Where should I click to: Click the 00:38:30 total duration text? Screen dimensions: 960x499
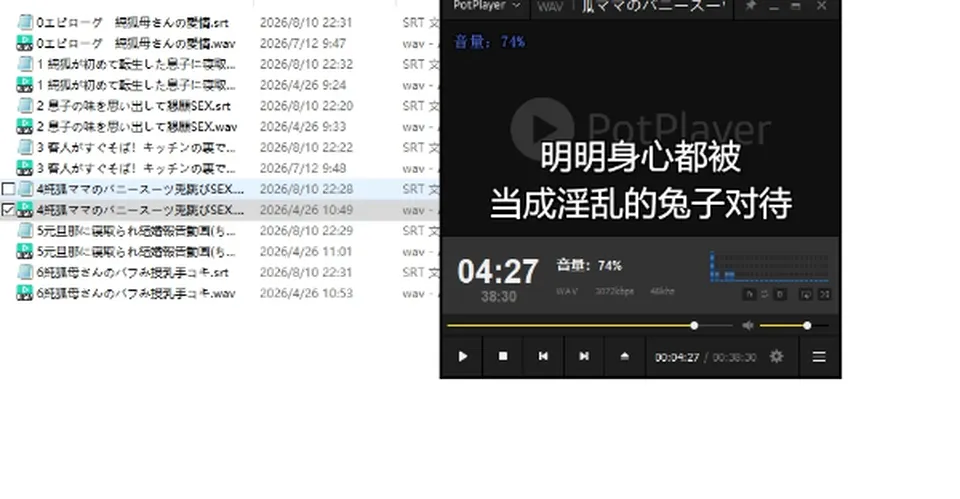(x=734, y=358)
